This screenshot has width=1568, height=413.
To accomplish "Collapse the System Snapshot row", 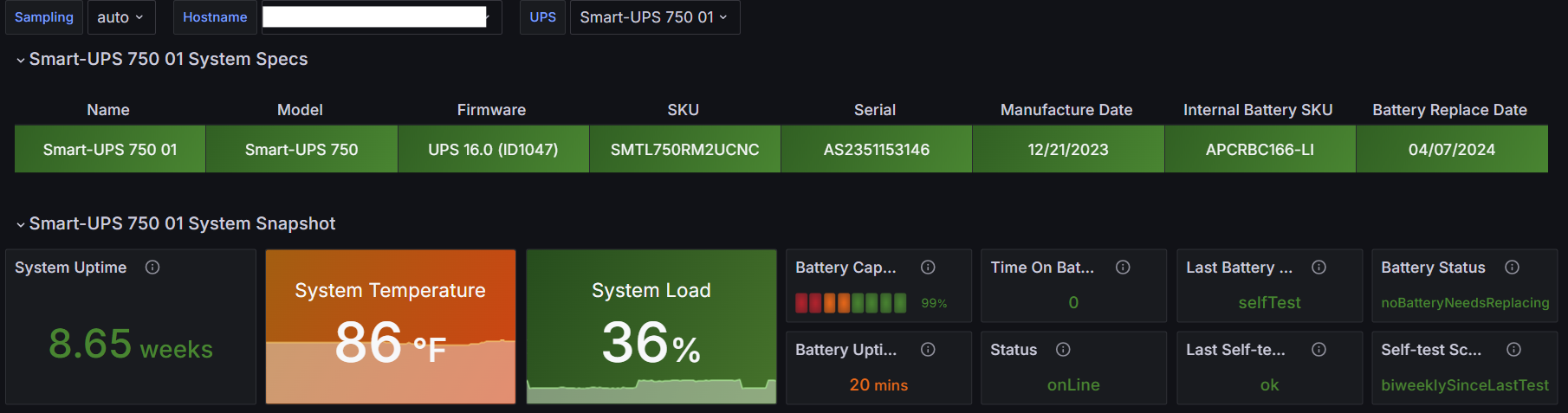I will pos(21,224).
